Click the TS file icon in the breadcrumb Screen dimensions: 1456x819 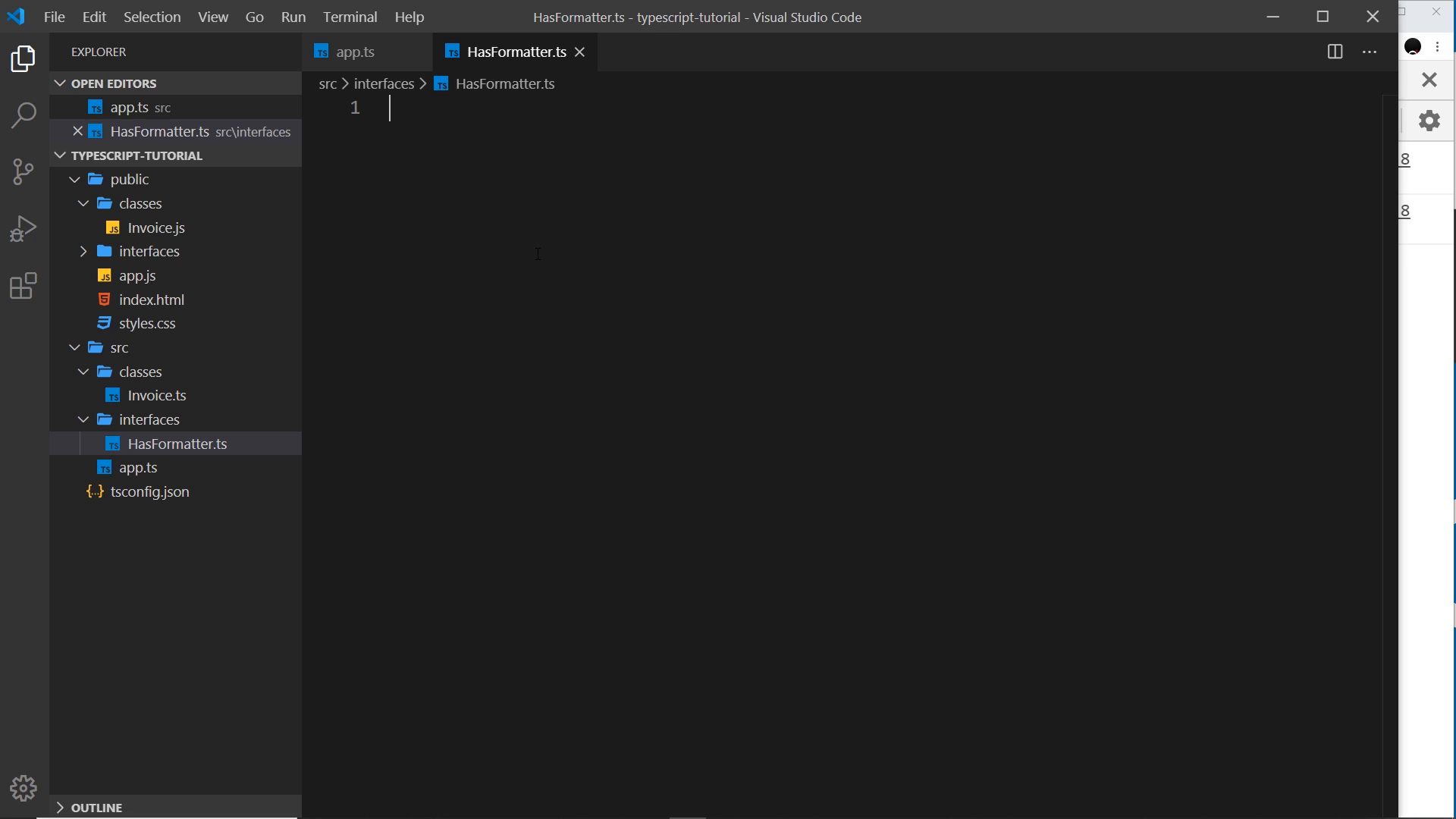[441, 84]
